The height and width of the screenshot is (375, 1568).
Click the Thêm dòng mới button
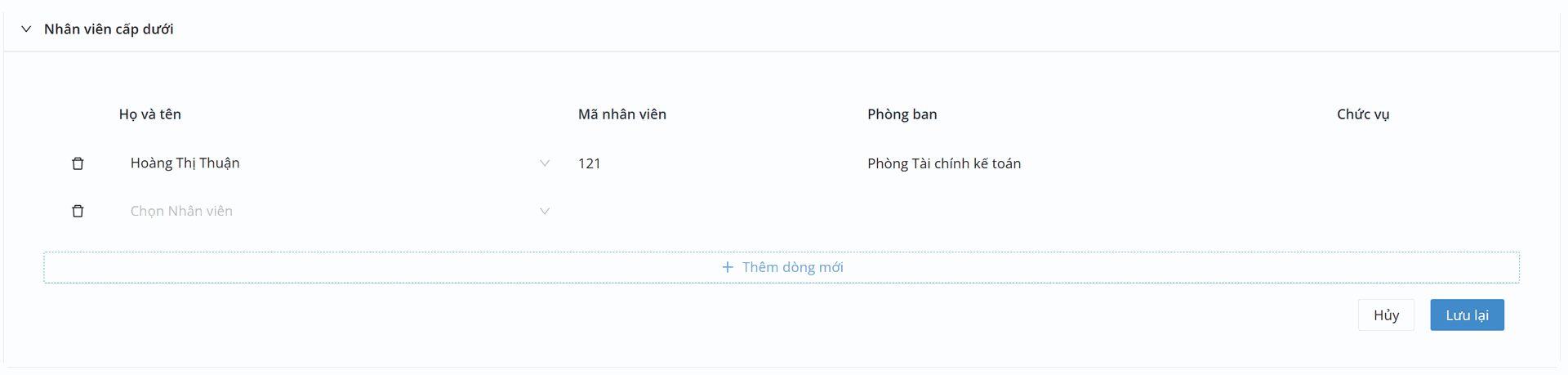782,267
